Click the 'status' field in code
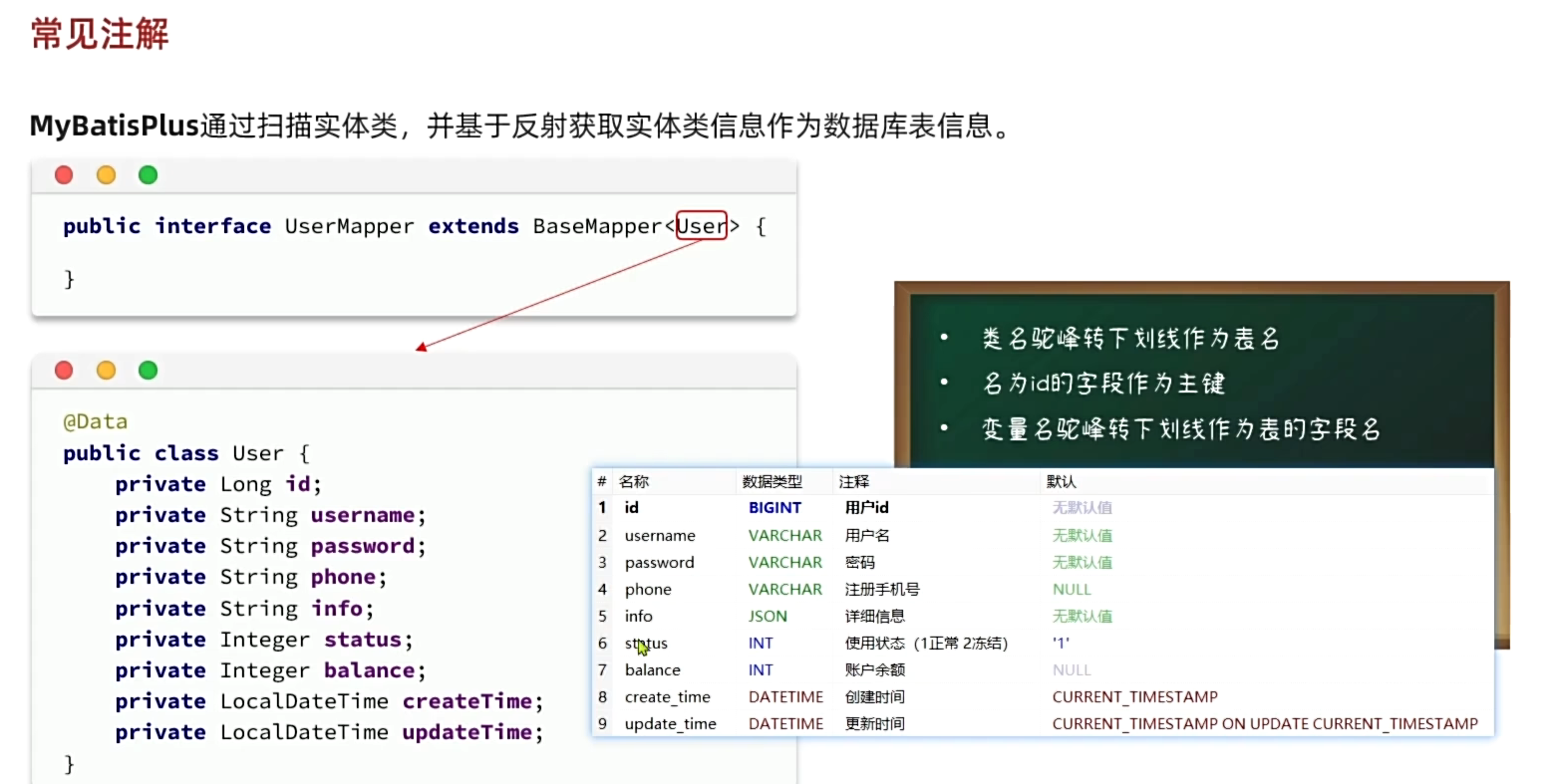 (x=363, y=639)
